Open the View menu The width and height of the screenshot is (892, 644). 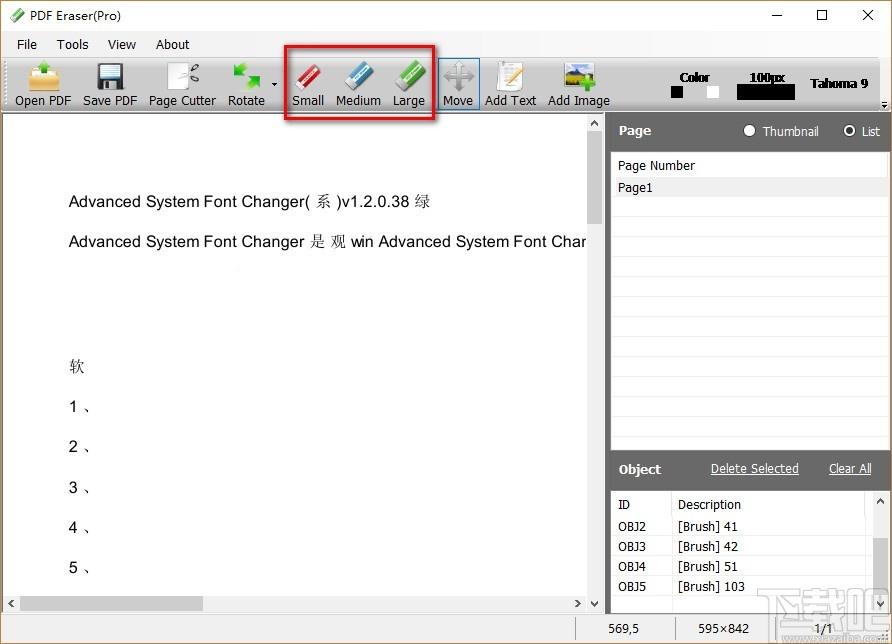[x=122, y=44]
